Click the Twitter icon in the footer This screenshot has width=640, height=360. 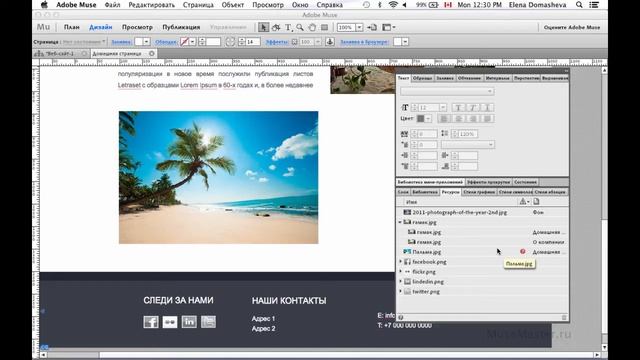coord(208,322)
